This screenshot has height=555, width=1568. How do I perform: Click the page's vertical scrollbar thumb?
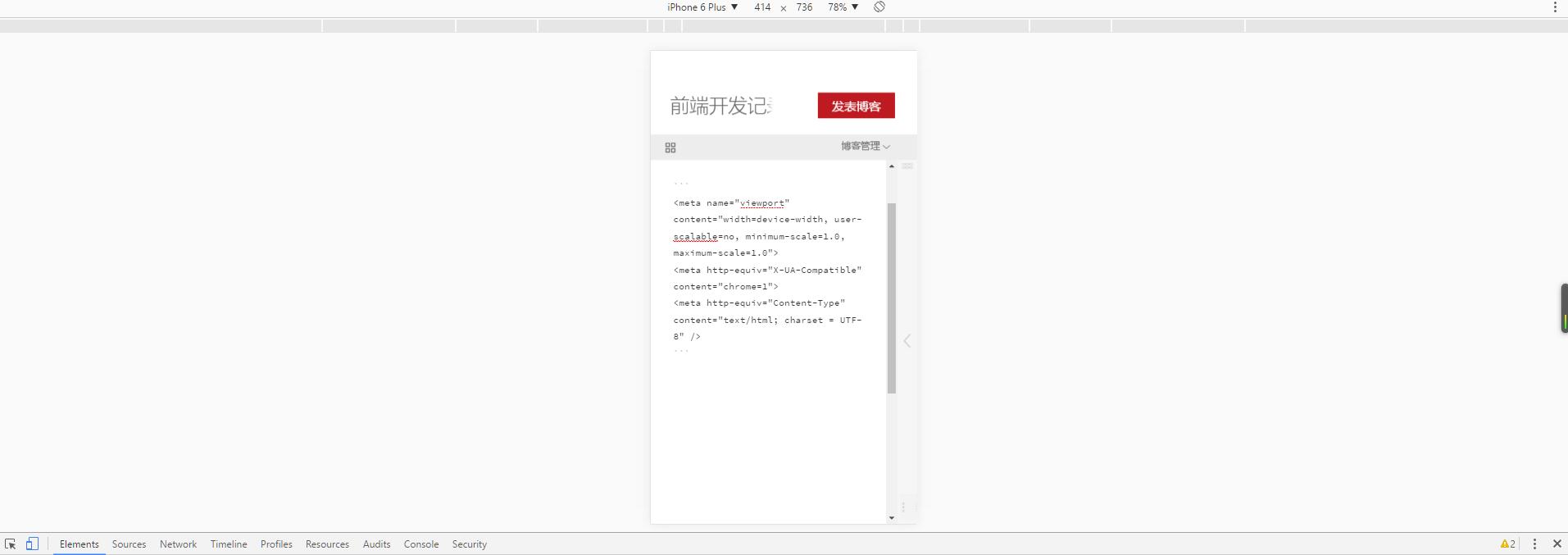click(892, 298)
